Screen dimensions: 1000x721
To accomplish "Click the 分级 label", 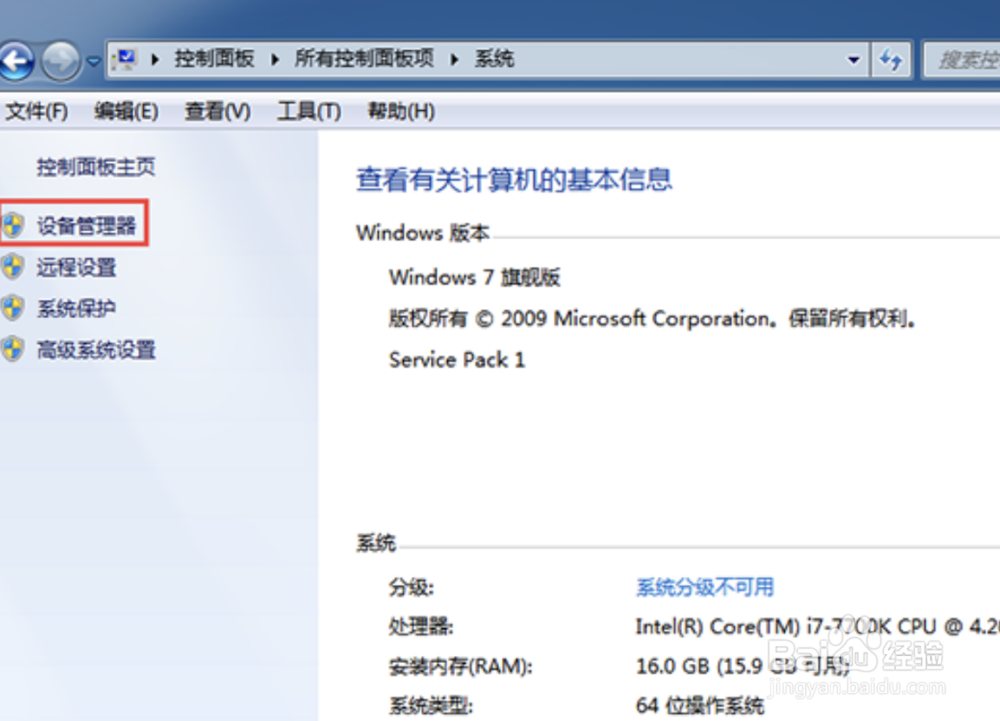I will [411, 587].
